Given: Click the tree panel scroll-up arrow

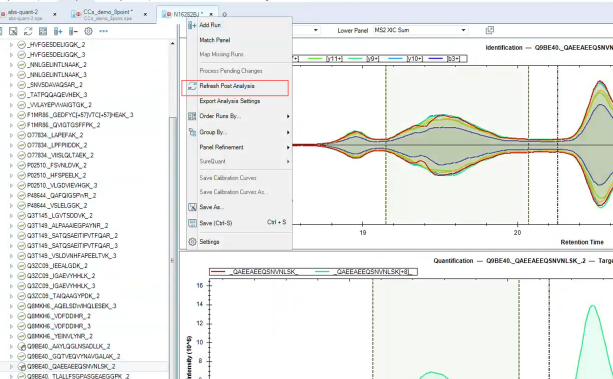Looking at the screenshot, I should click(172, 43).
